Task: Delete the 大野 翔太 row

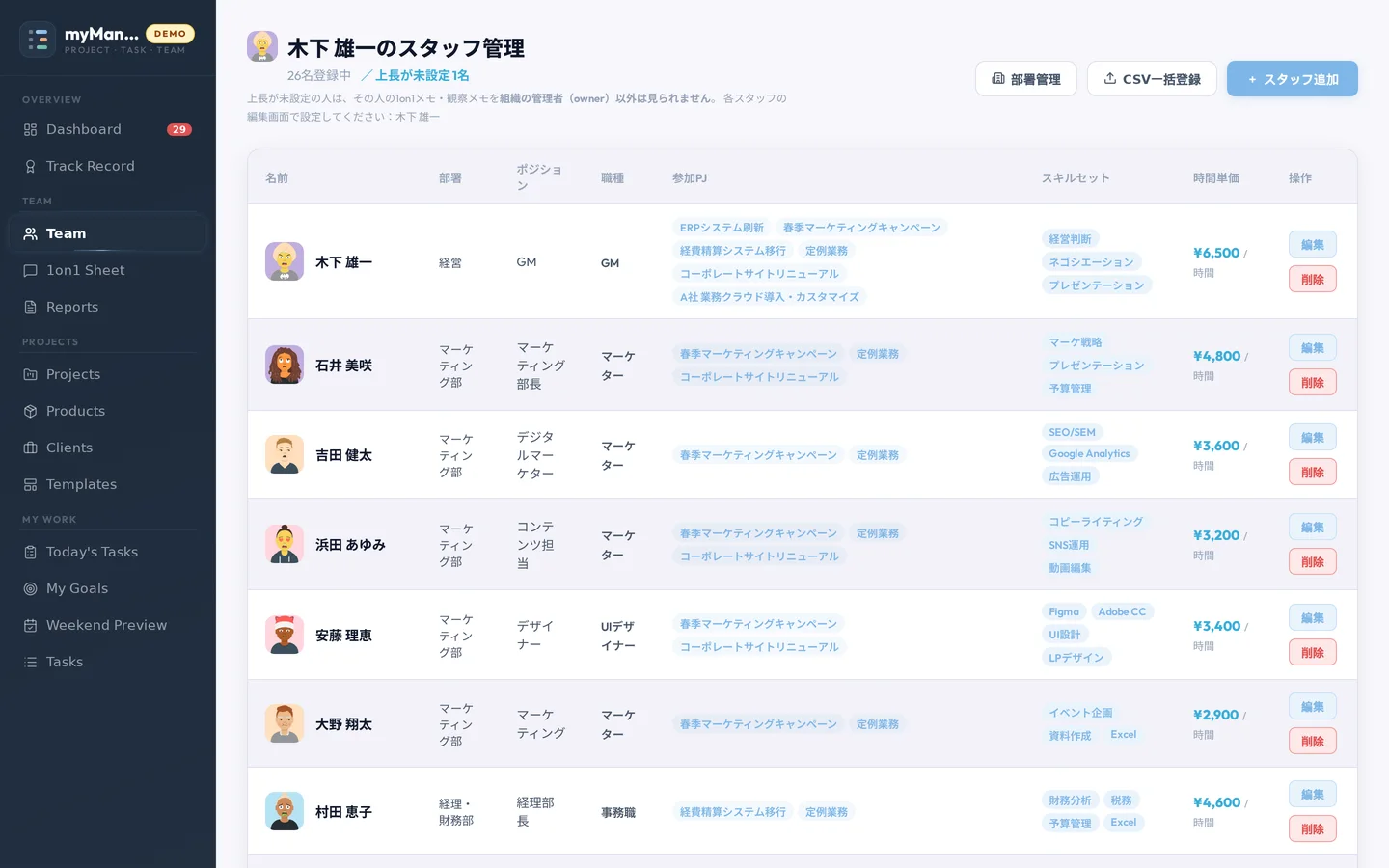Action: 1313,742
